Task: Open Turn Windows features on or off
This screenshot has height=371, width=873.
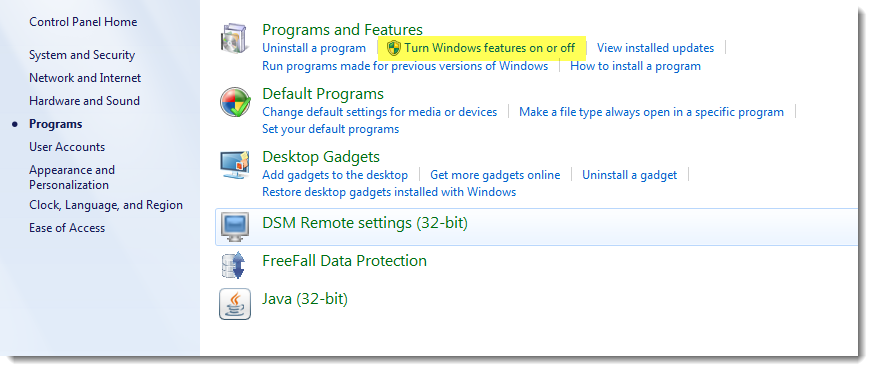Action: click(489, 48)
